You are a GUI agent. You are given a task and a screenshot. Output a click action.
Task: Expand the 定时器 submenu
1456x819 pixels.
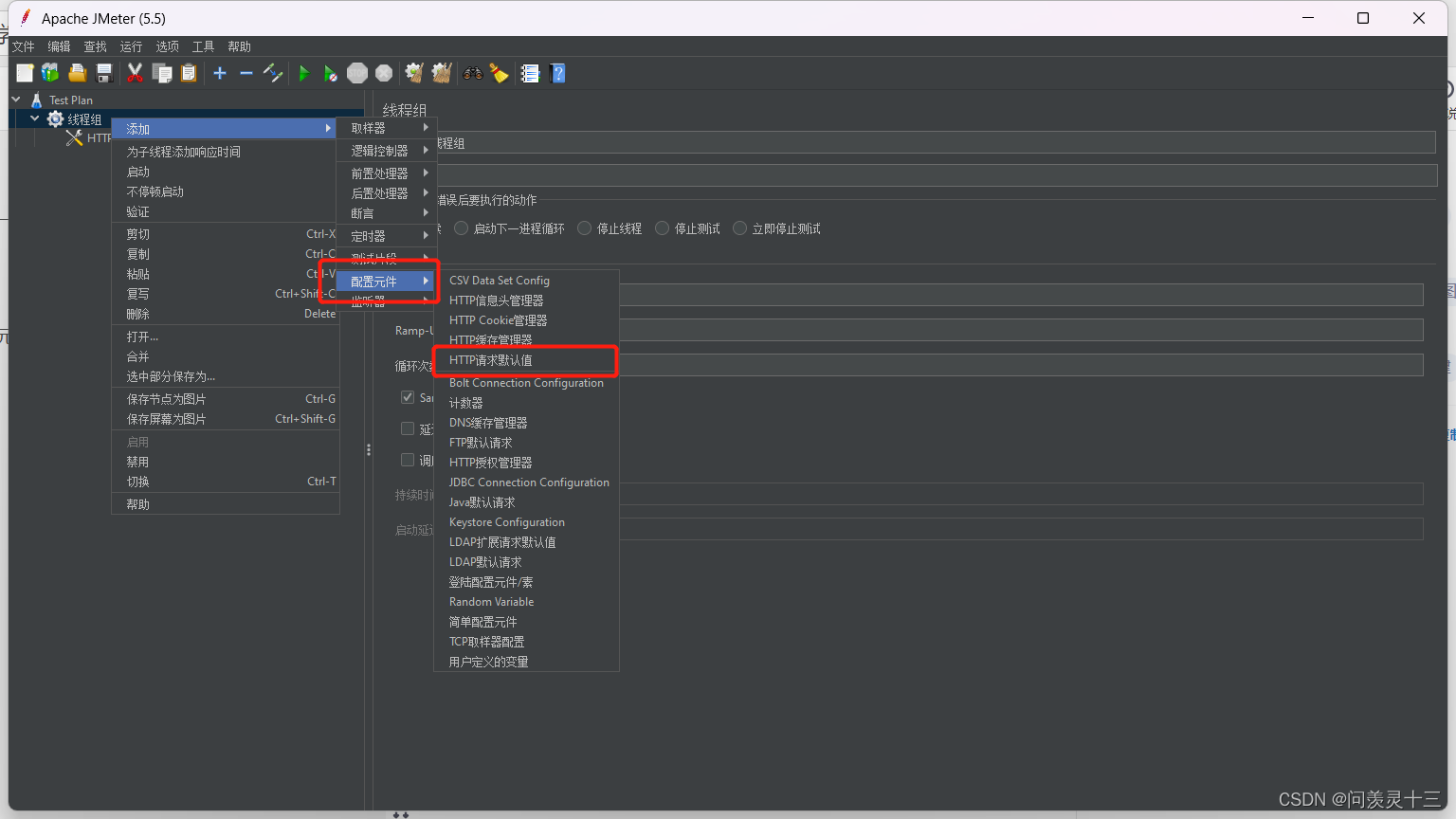click(x=387, y=236)
